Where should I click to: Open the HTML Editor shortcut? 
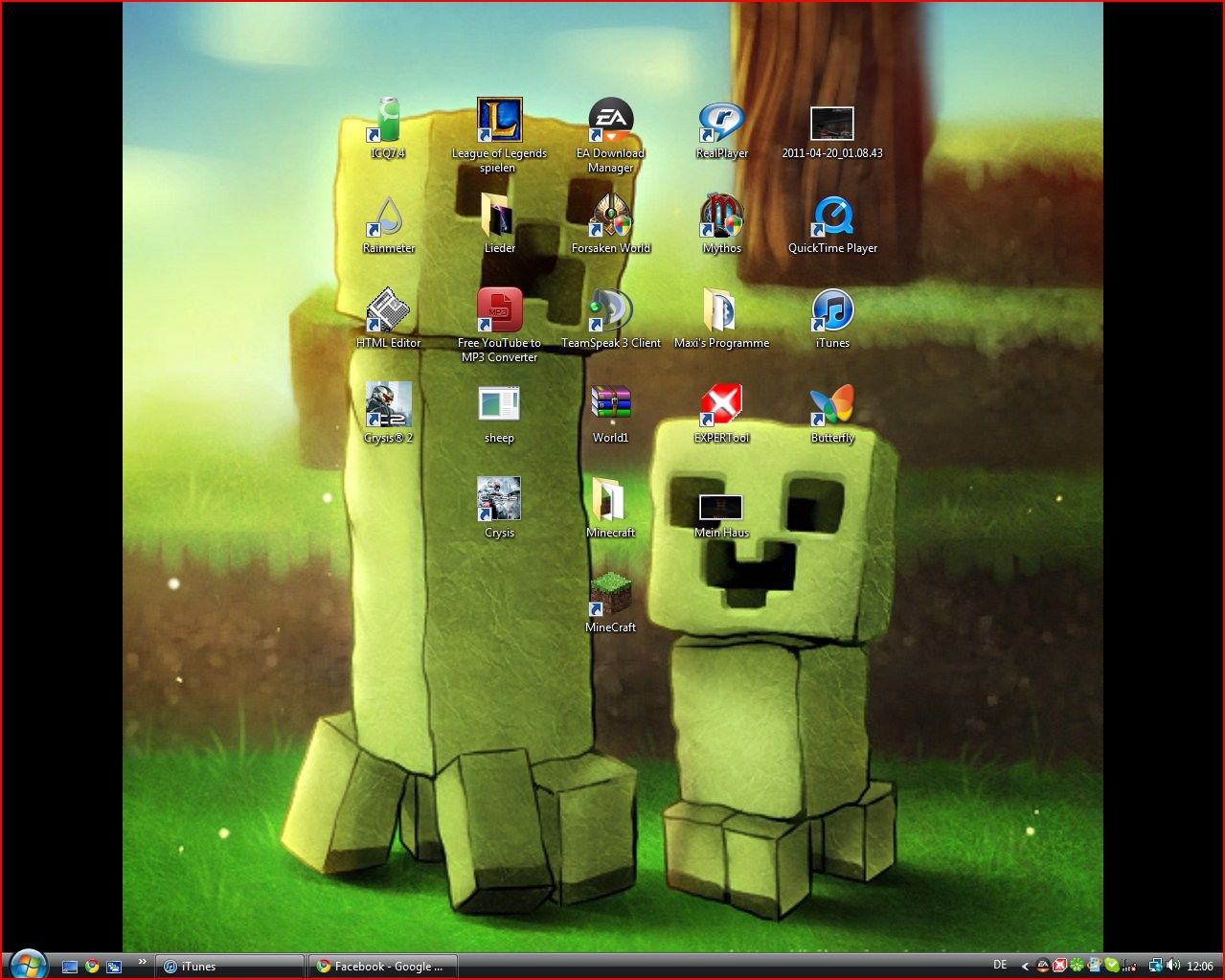click(x=388, y=319)
